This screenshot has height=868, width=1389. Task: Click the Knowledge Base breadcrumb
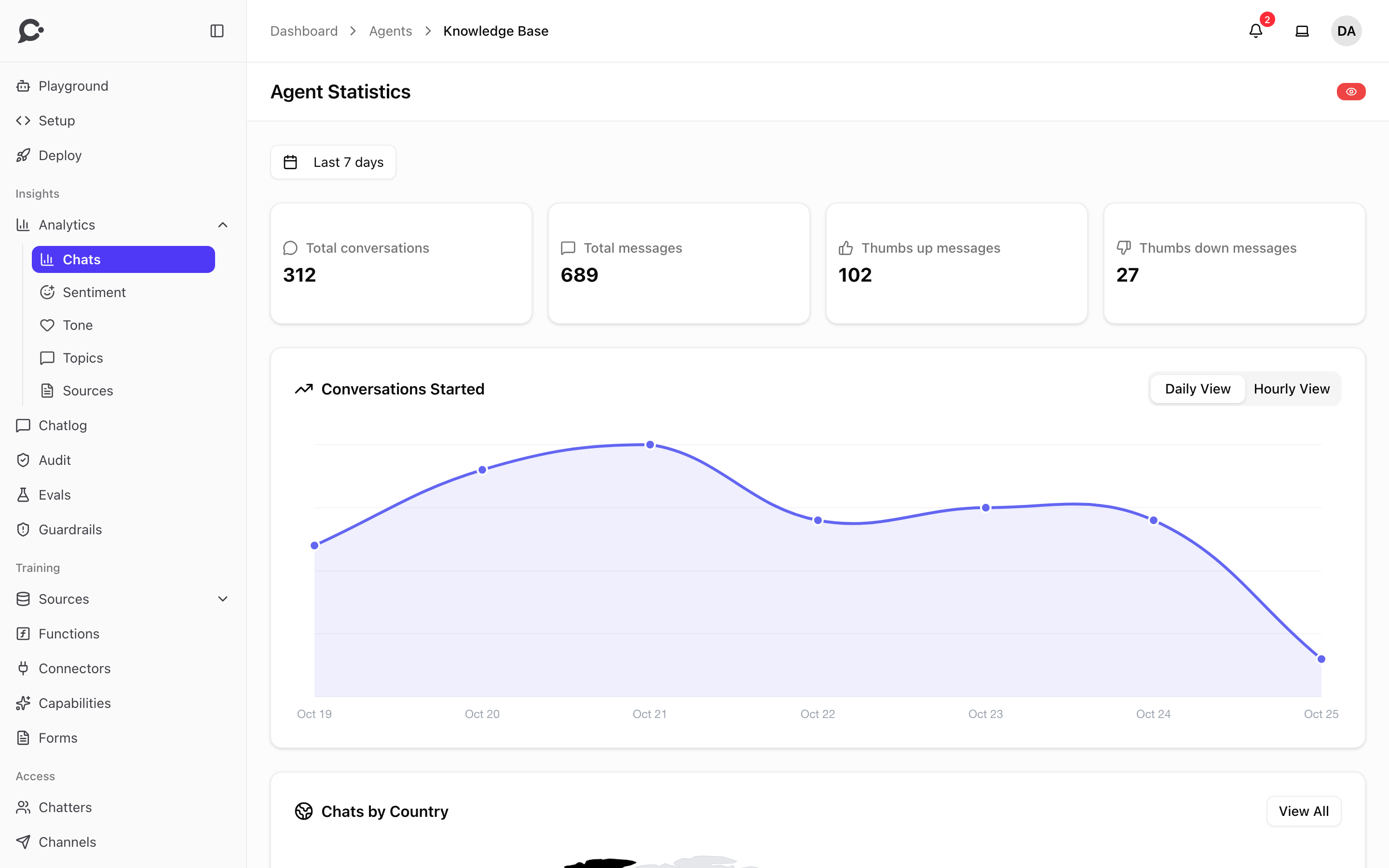coord(496,31)
